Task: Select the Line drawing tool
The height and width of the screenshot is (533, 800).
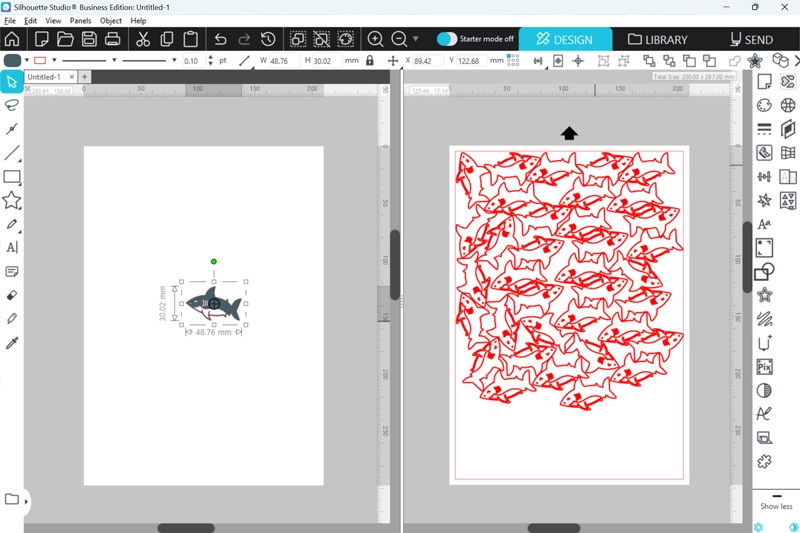Action: click(12, 153)
